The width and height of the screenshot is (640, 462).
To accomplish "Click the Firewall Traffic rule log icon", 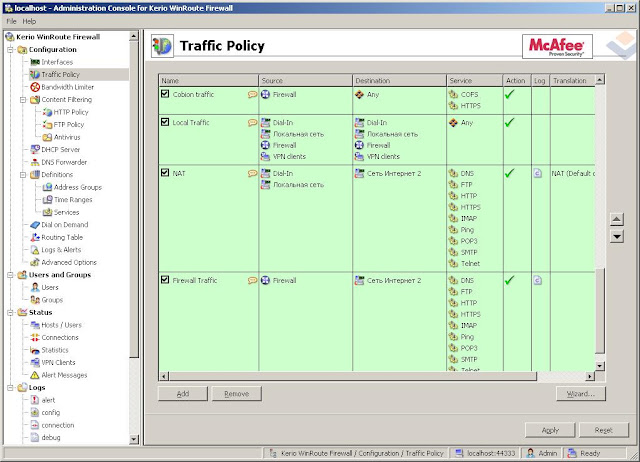I will click(x=538, y=280).
